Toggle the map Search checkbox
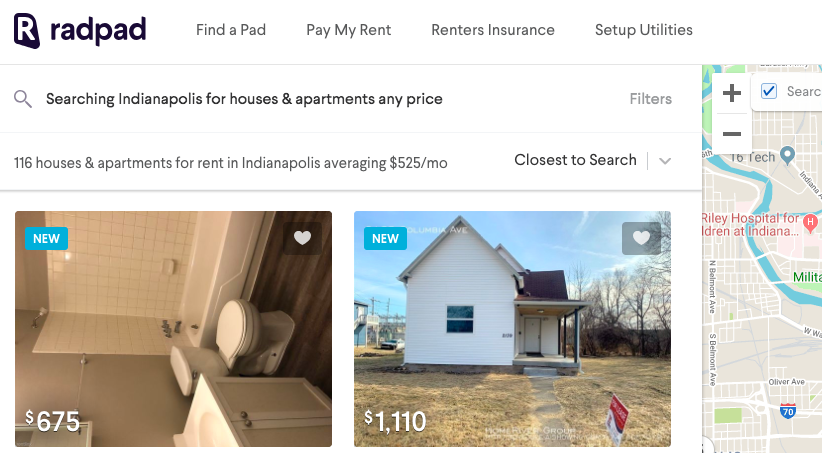Viewport: 824px width, 453px height. [x=769, y=91]
